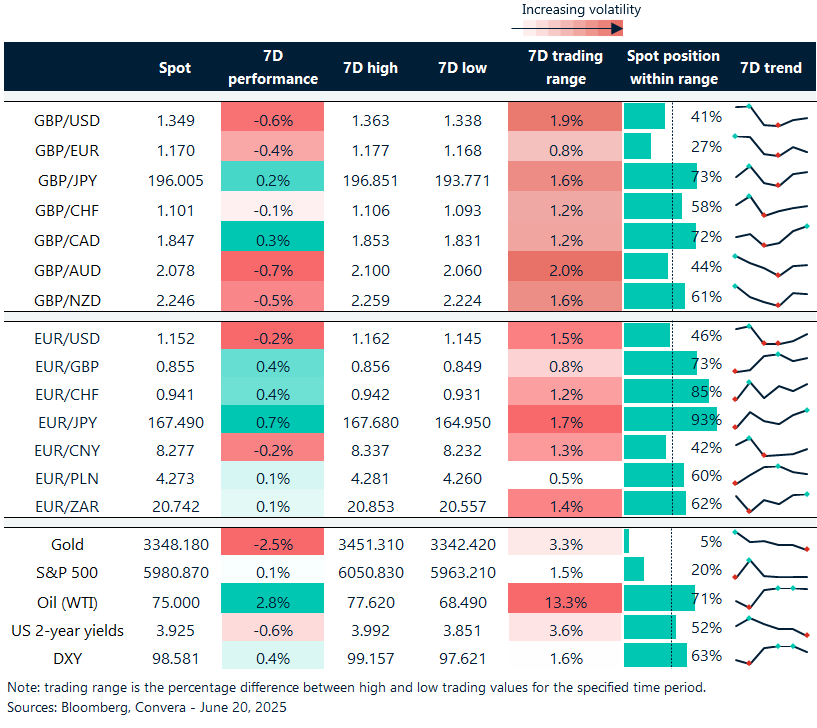817x728 pixels.
Task: Collapse the commodities section starting with Gold
Action: [69, 544]
